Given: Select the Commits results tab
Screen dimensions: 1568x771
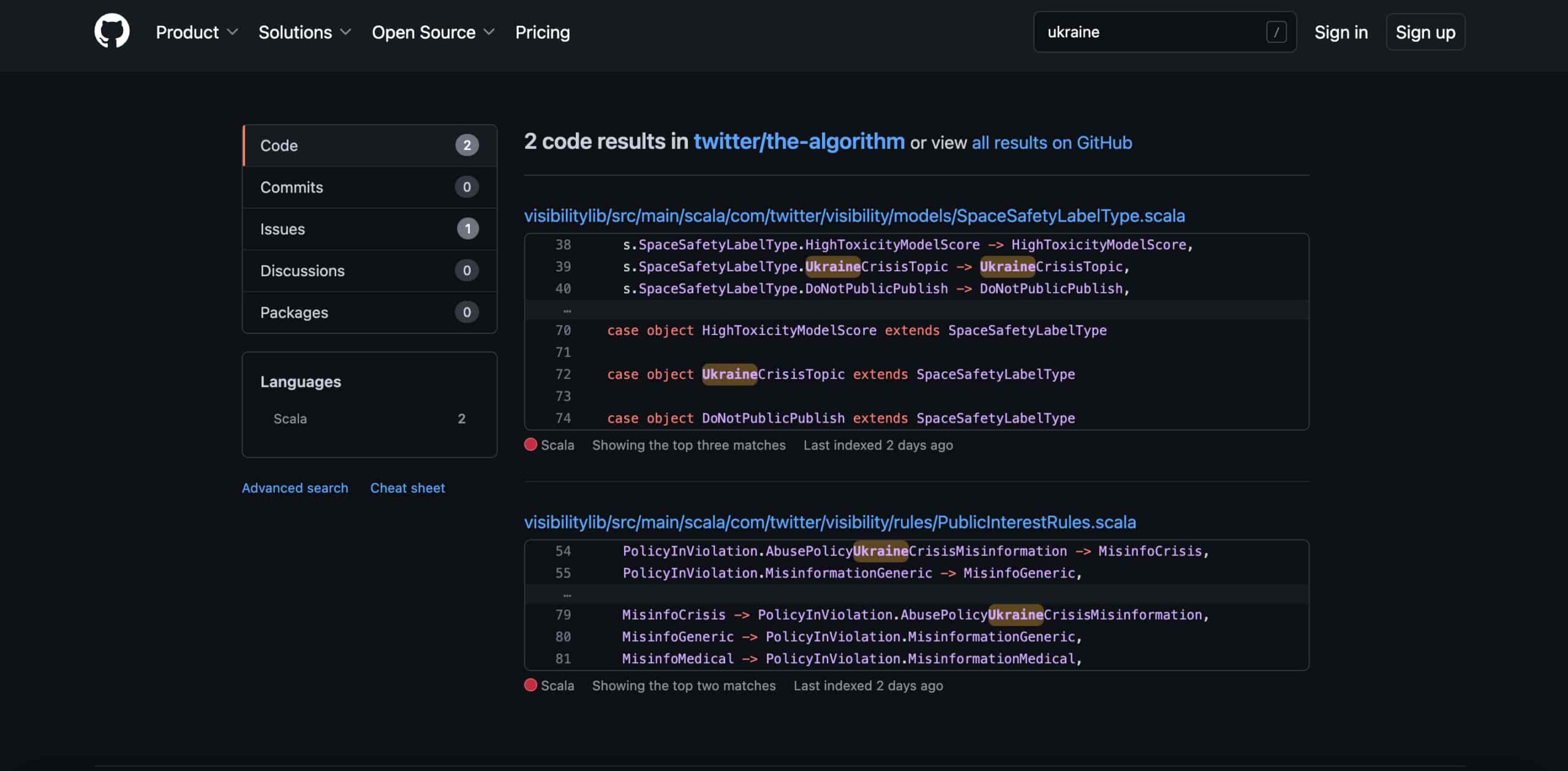Looking at the screenshot, I should point(369,187).
